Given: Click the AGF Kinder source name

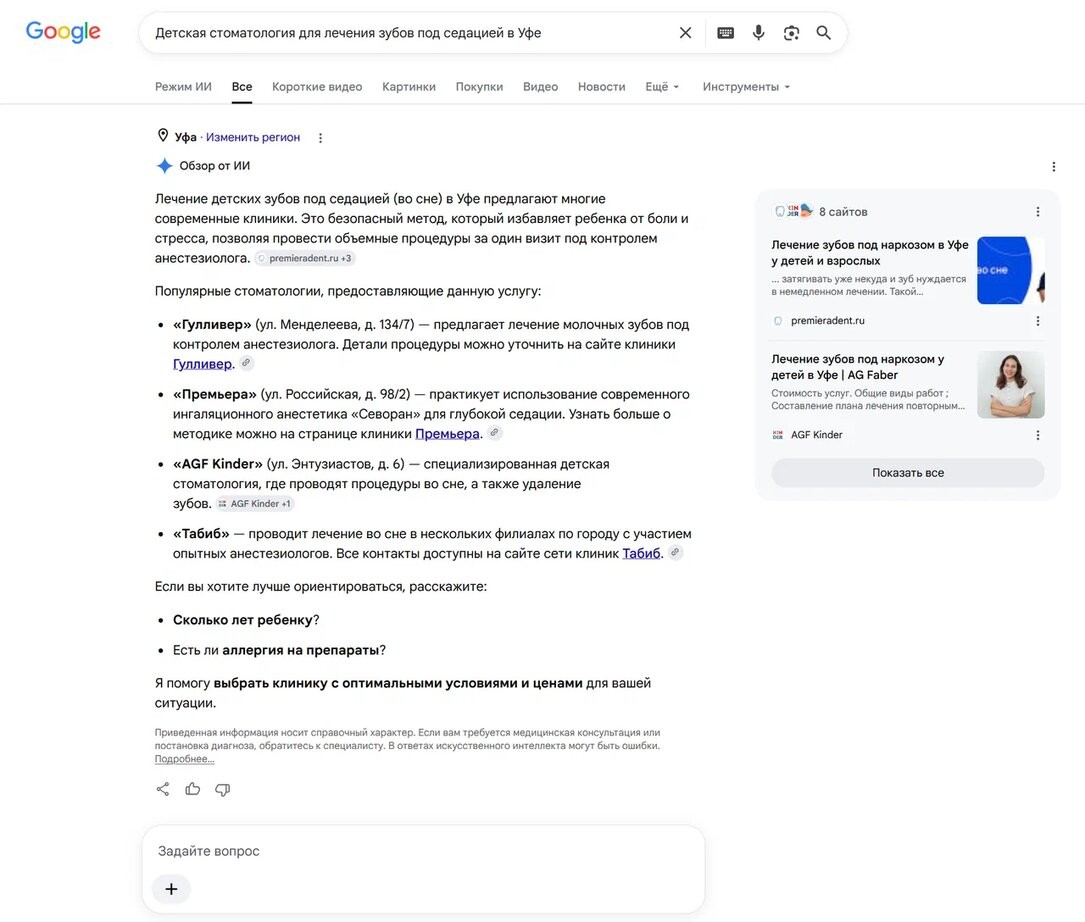Looking at the screenshot, I should click(x=817, y=435).
